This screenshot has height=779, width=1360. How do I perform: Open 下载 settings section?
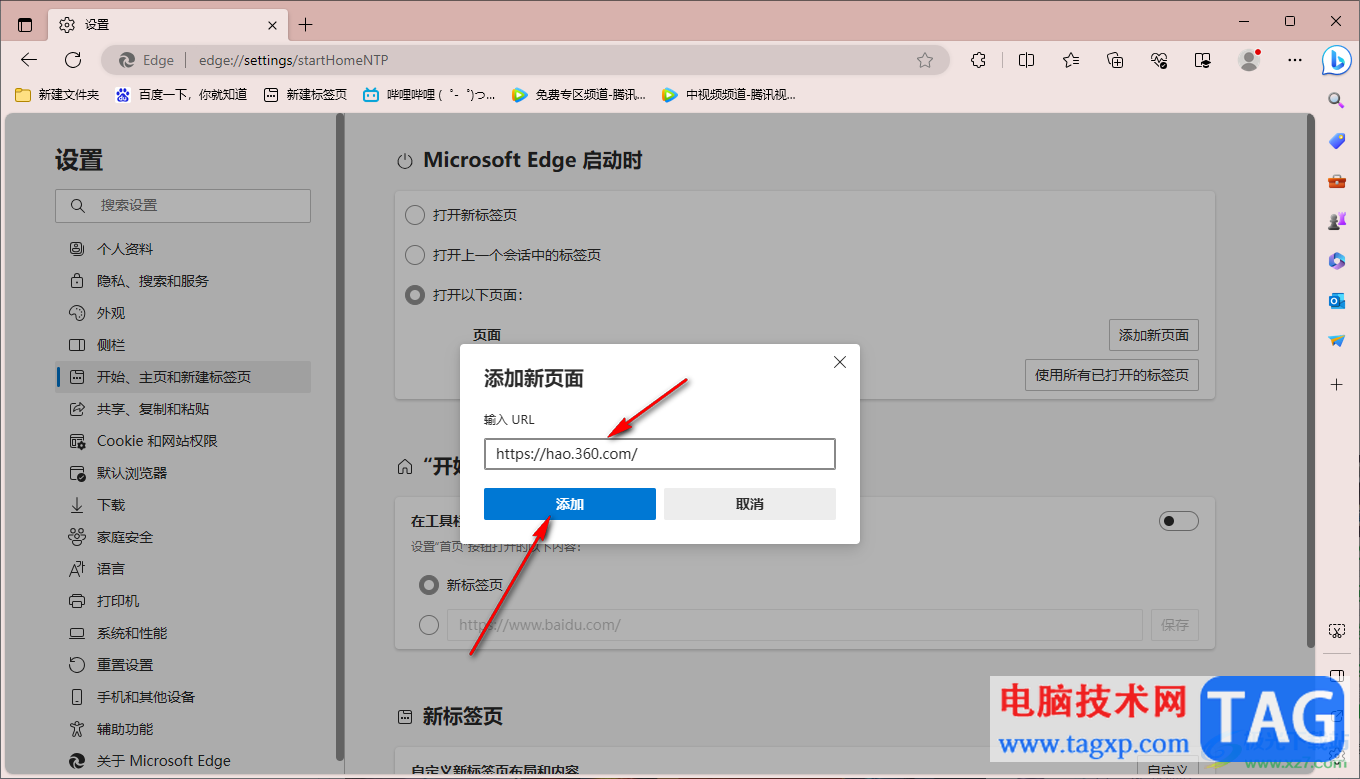point(183,505)
